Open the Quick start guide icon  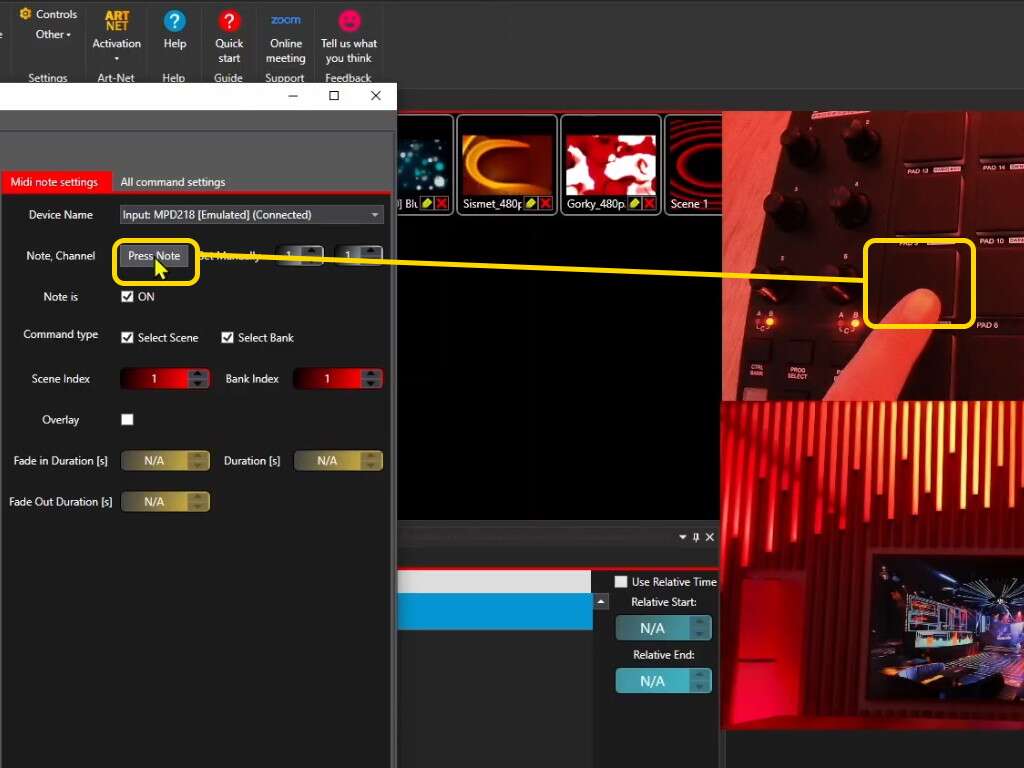point(229,20)
